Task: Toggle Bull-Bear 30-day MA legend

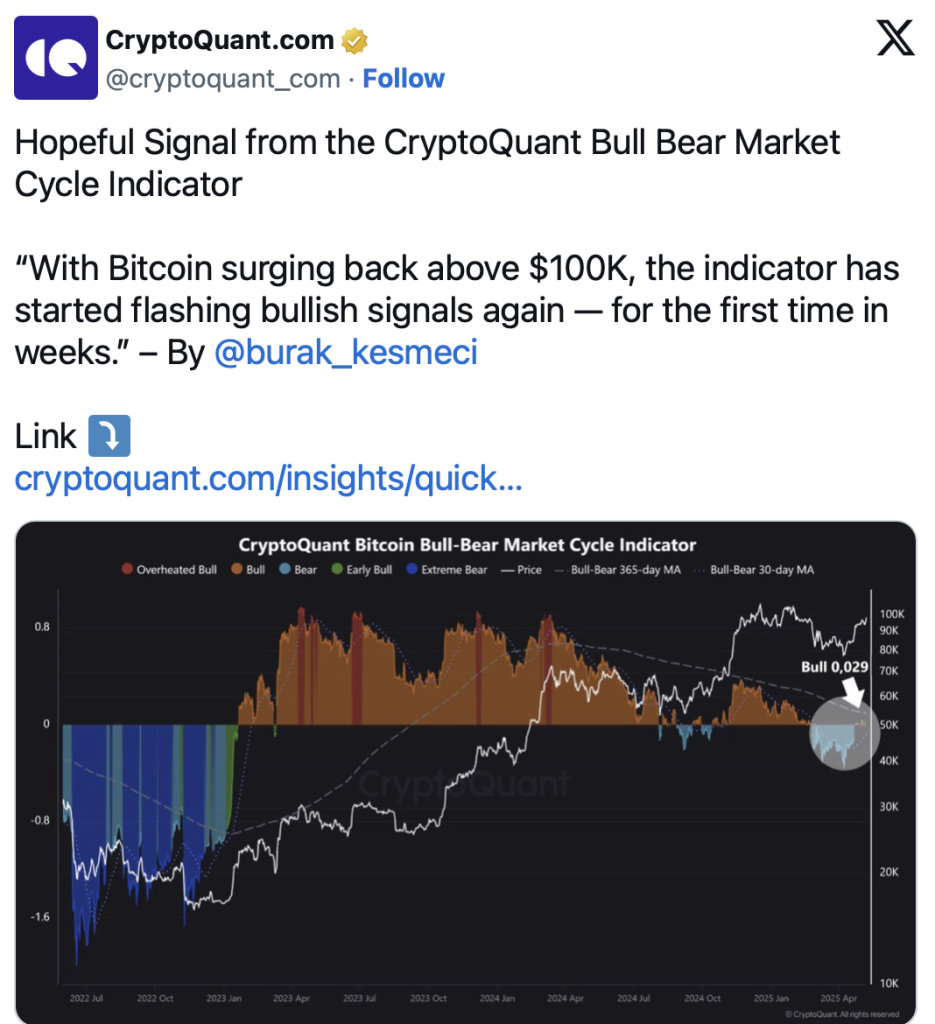Action: click(754, 569)
